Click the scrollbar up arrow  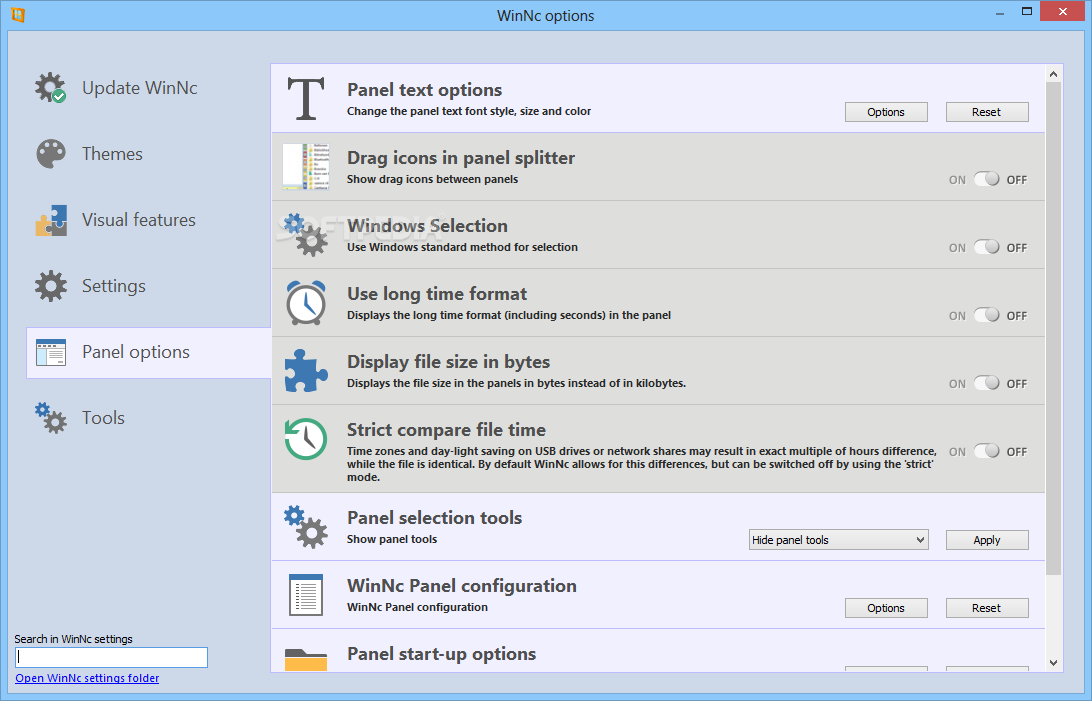tap(1053, 74)
